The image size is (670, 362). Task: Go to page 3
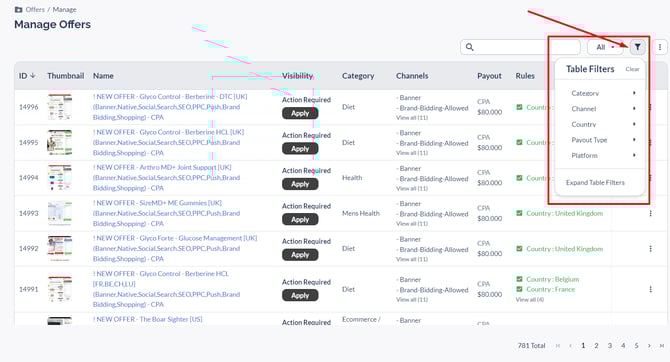610,346
